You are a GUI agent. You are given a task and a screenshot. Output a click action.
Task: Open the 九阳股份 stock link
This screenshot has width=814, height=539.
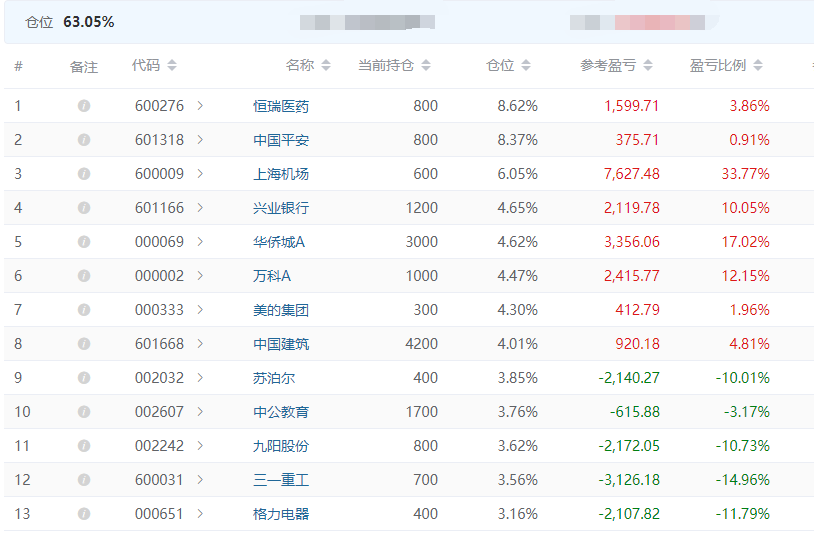click(281, 446)
